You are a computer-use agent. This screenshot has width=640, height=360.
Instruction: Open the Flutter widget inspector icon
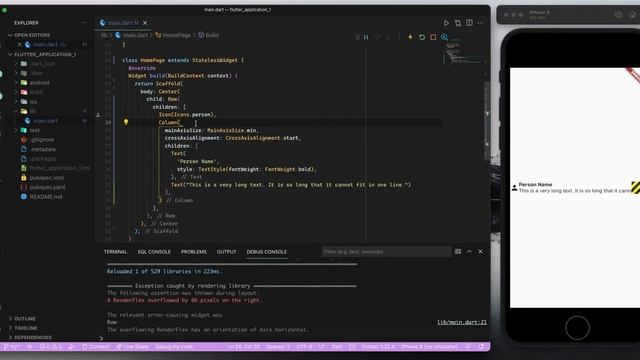pyautogui.click(x=444, y=37)
